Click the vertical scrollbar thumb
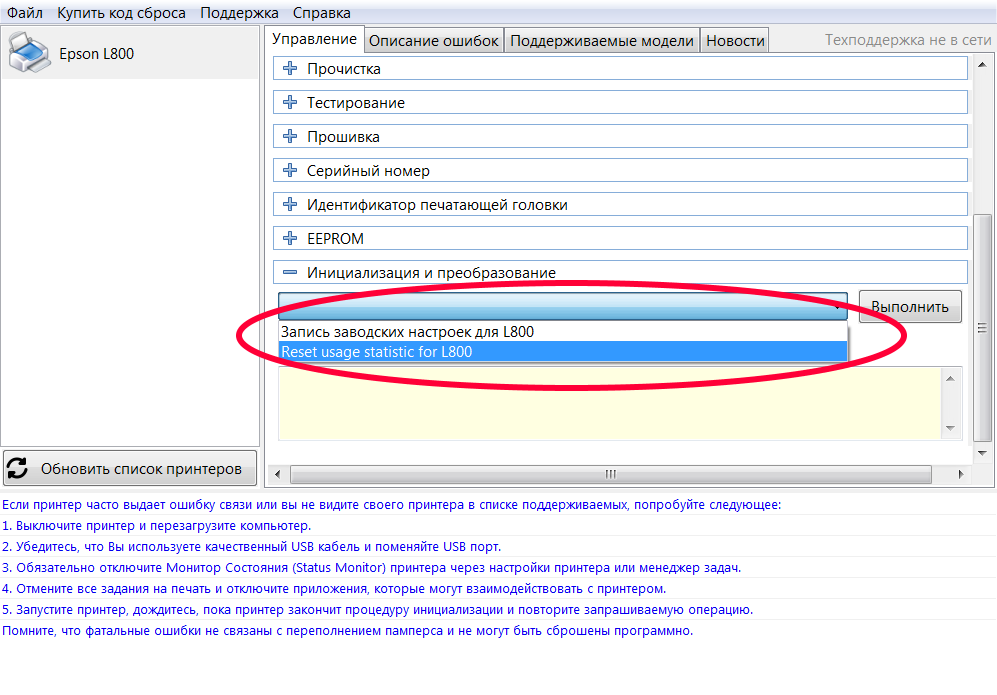Screen dimensions: 997x695 pyautogui.click(x=982, y=327)
